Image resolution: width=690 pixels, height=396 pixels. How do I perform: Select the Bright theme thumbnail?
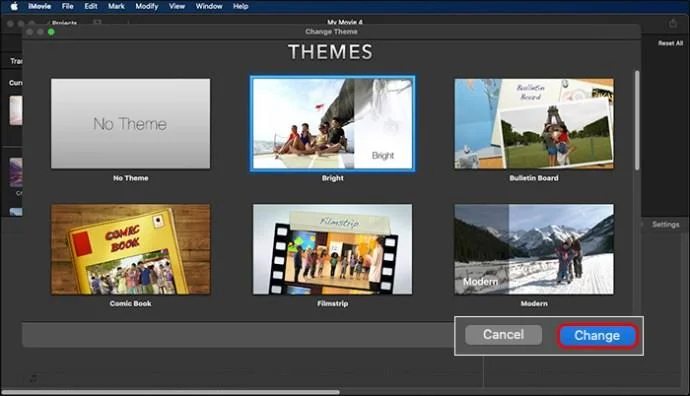point(332,124)
